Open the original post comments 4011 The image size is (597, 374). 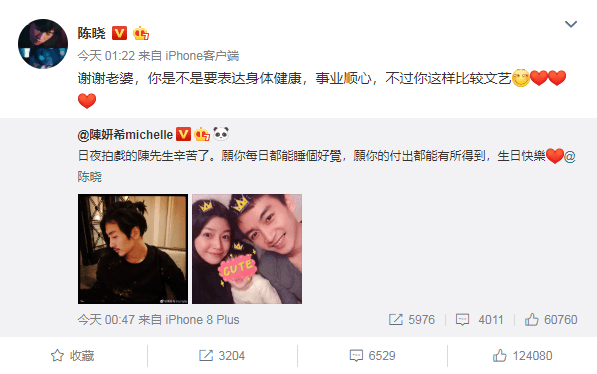[480, 320]
